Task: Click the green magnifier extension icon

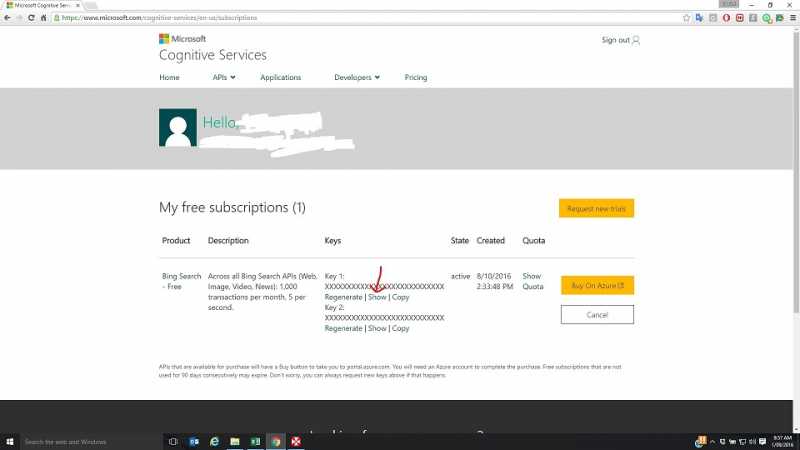Action: [766, 18]
